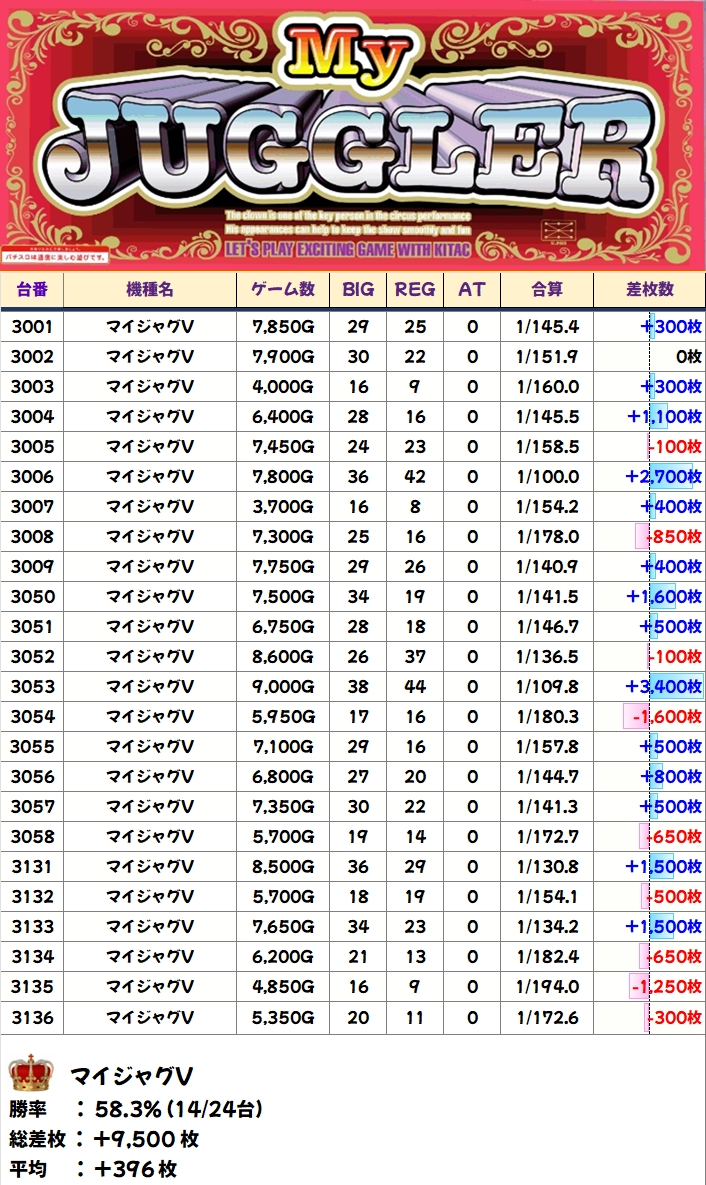Click the 1/180.3 combined probability cell
The width and height of the screenshot is (706, 1185).
click(x=547, y=716)
